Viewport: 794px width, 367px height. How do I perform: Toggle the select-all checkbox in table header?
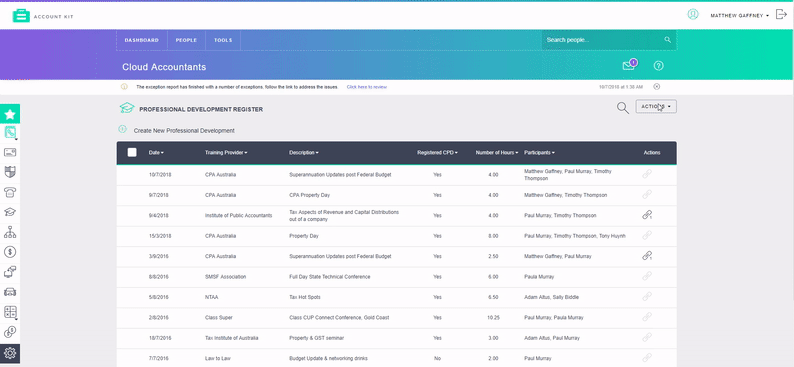tap(132, 152)
